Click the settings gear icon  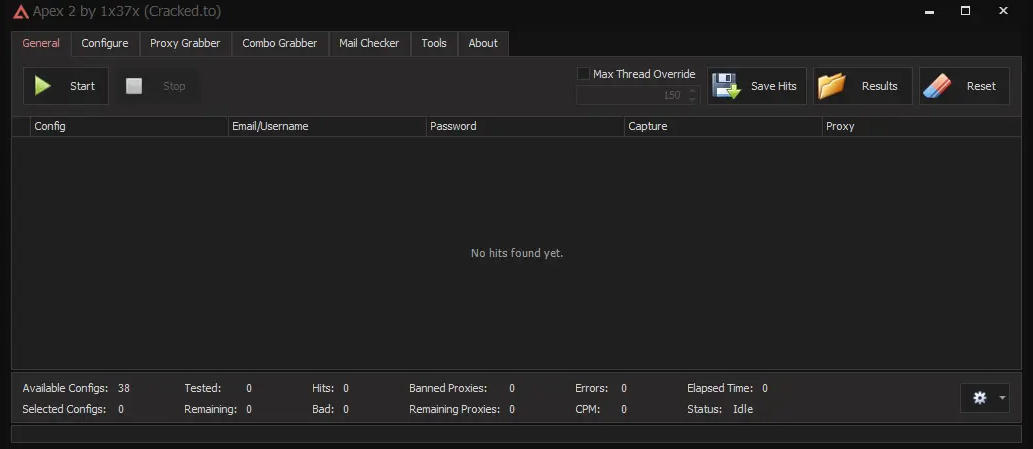(x=980, y=398)
